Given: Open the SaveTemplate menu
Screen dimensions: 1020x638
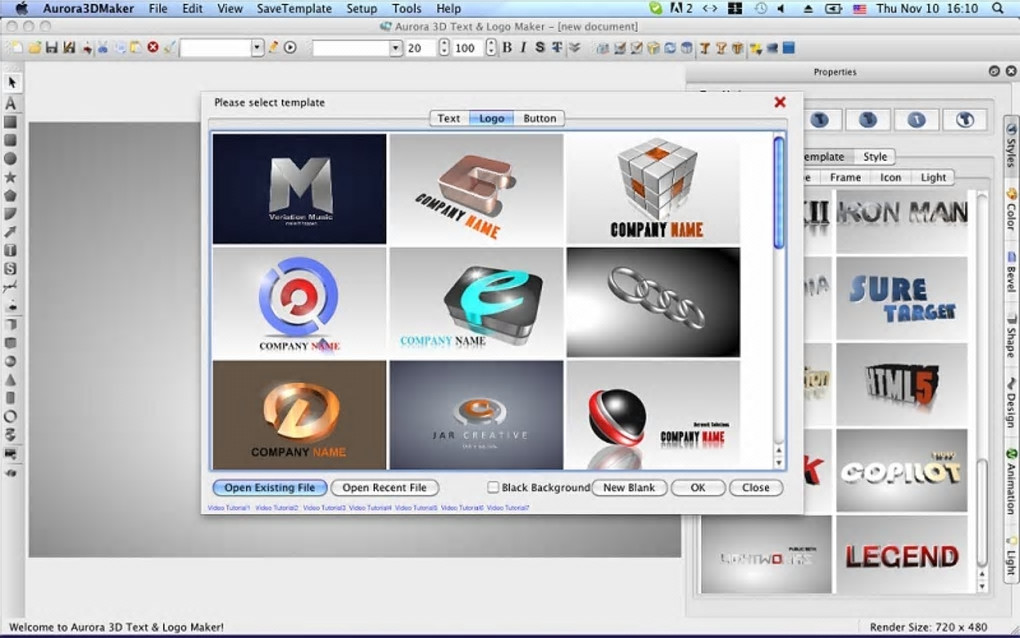Looking at the screenshot, I should point(294,8).
